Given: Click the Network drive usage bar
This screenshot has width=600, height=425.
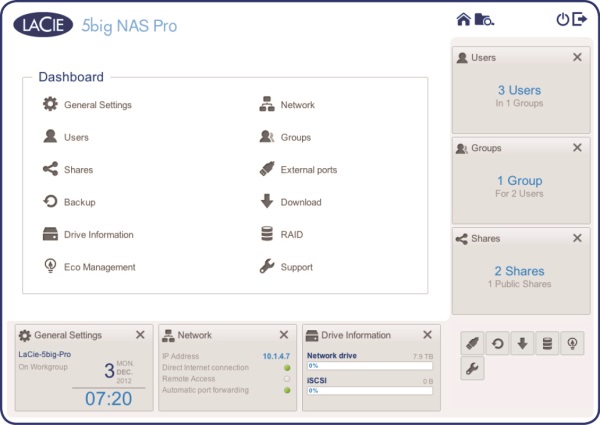Looking at the screenshot, I should (370, 366).
